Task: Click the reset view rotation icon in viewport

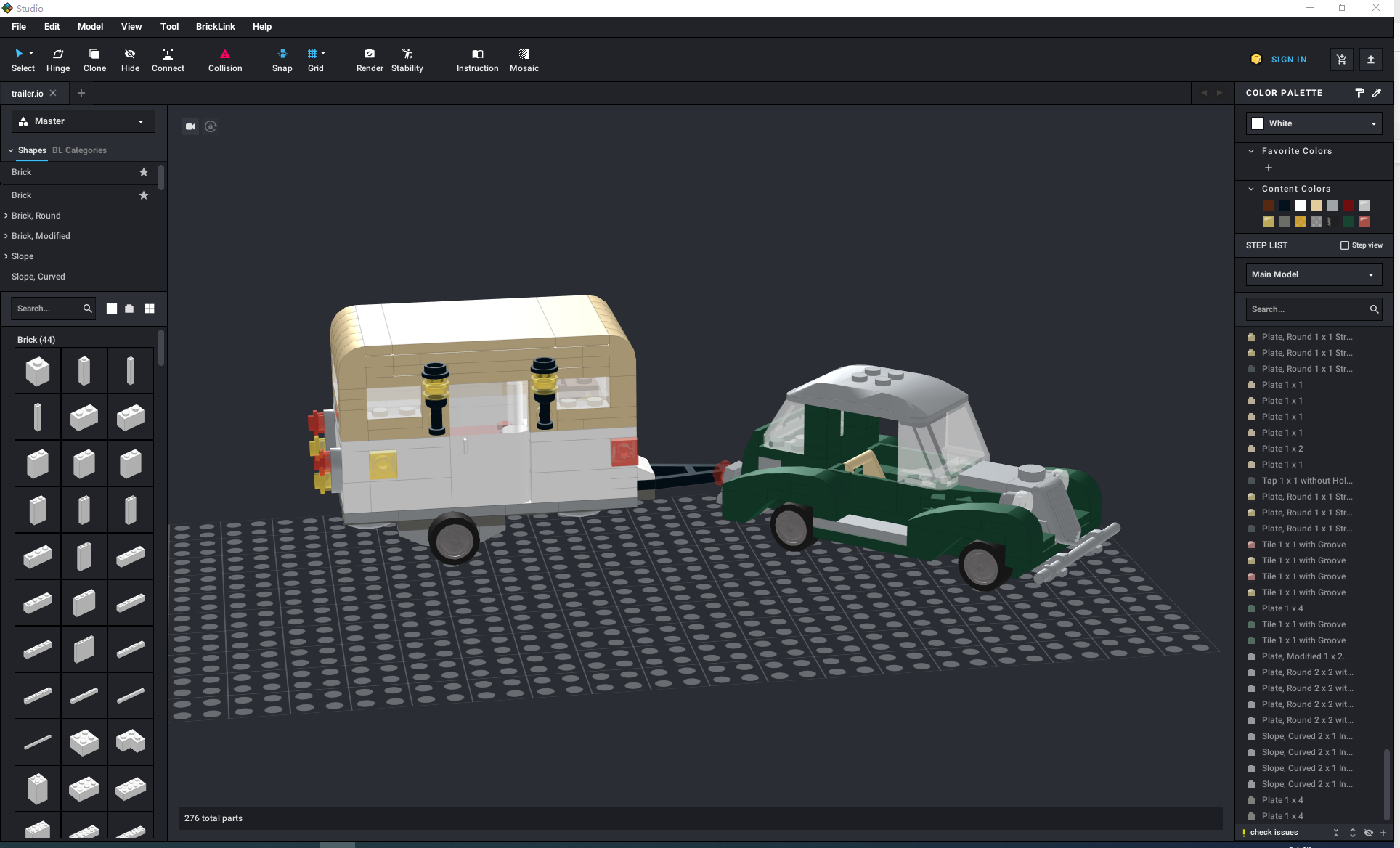Action: [211, 126]
